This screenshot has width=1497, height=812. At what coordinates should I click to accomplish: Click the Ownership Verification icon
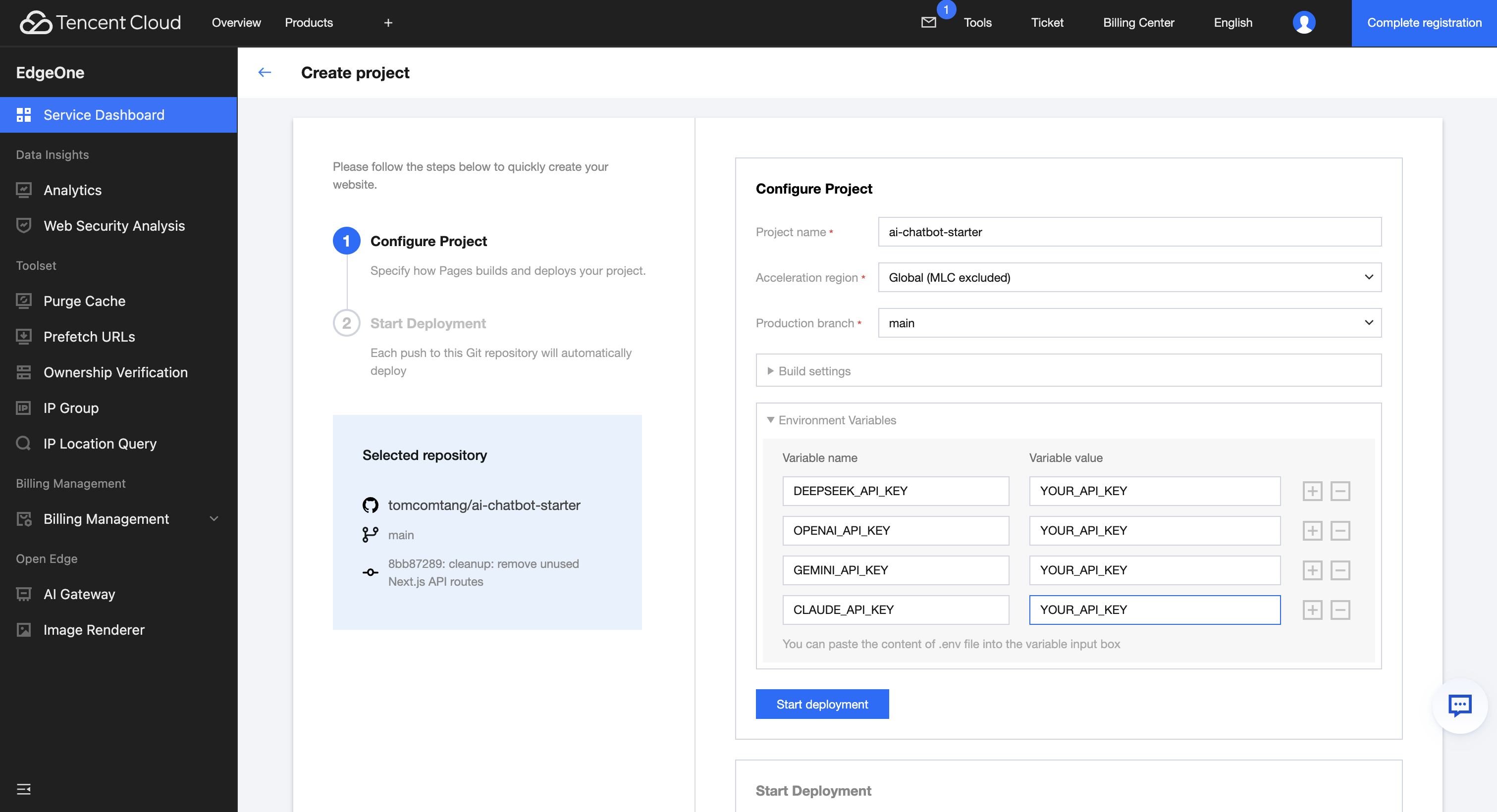click(24, 372)
